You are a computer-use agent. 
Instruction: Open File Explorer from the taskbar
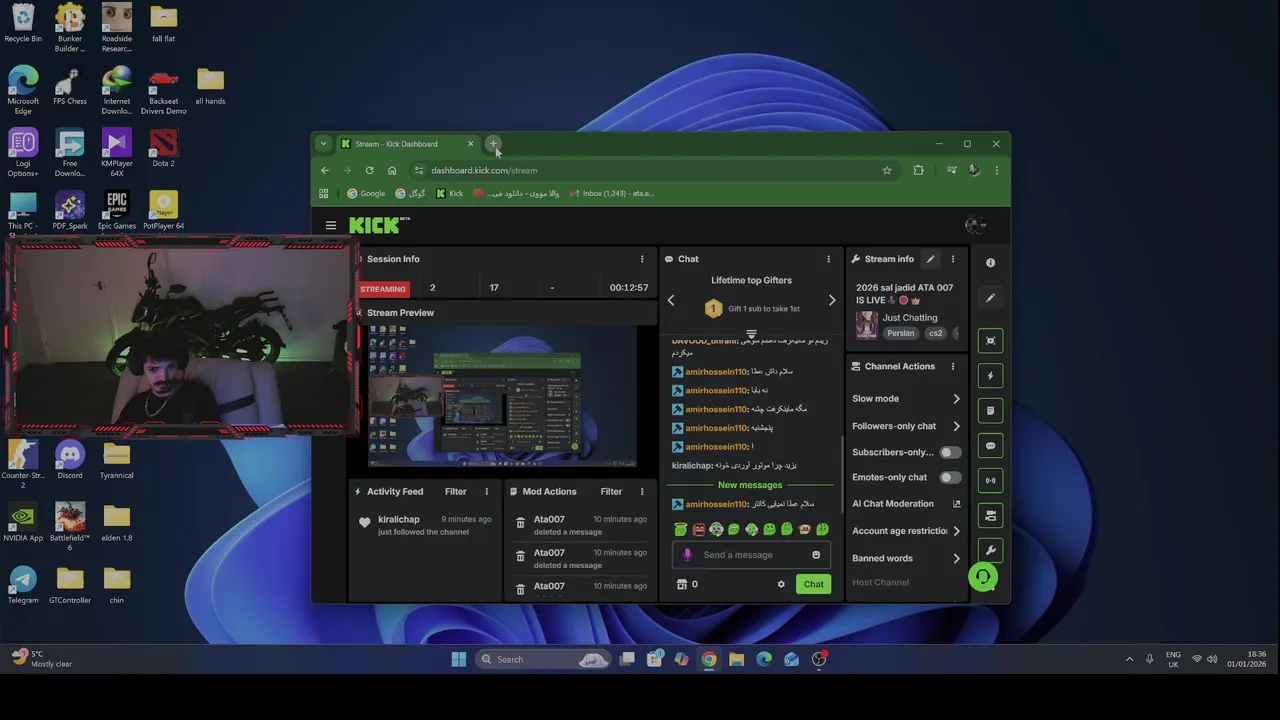click(736, 659)
